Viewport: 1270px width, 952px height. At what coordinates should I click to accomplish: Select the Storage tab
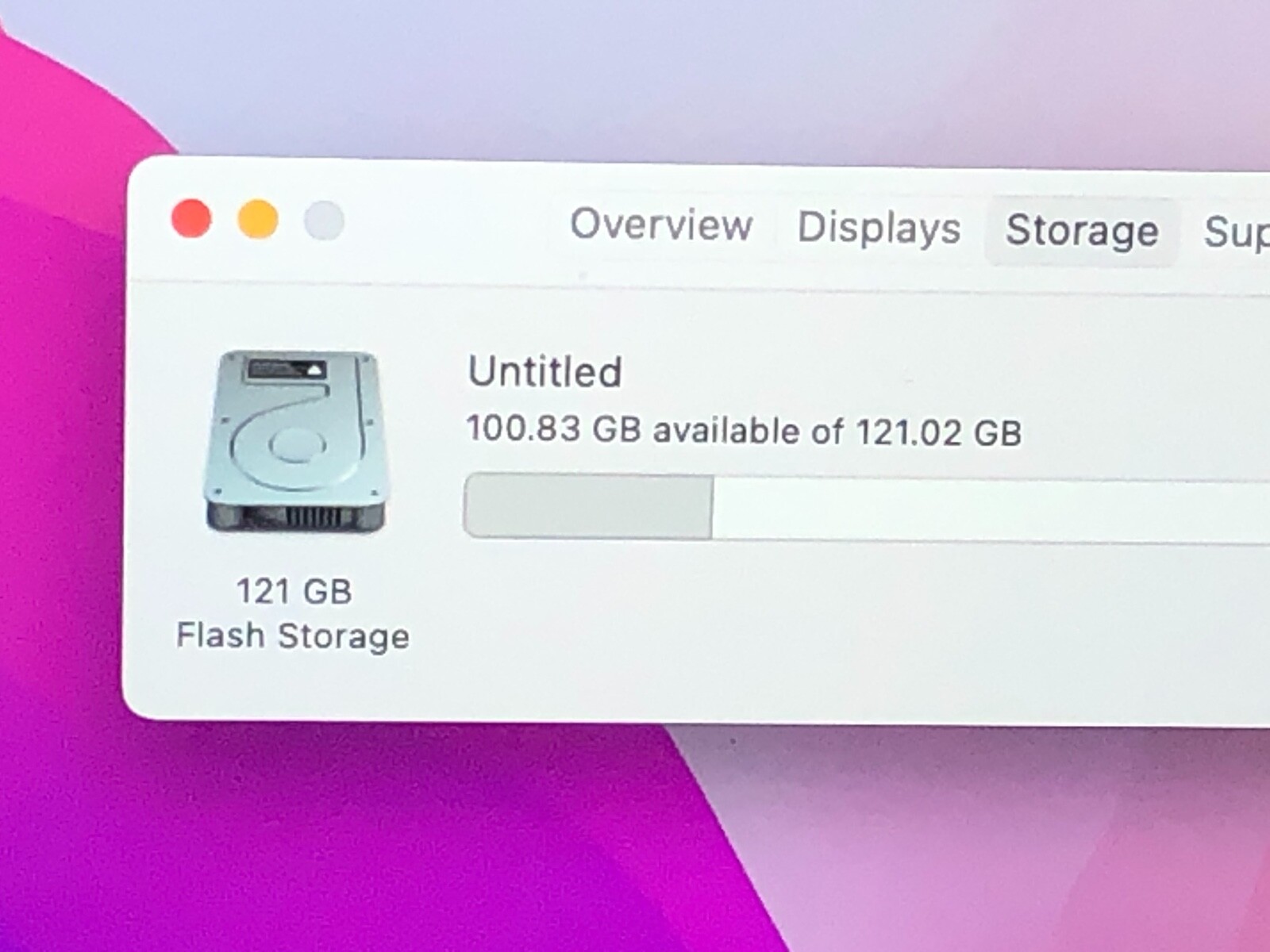click(1082, 231)
